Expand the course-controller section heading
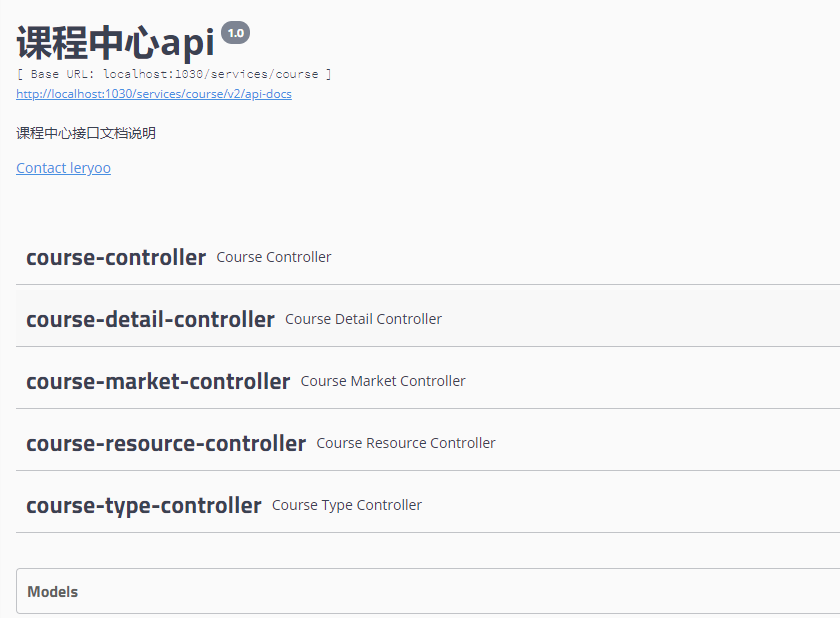Screen dimensions: 840x618 pyautogui.click(x=116, y=257)
